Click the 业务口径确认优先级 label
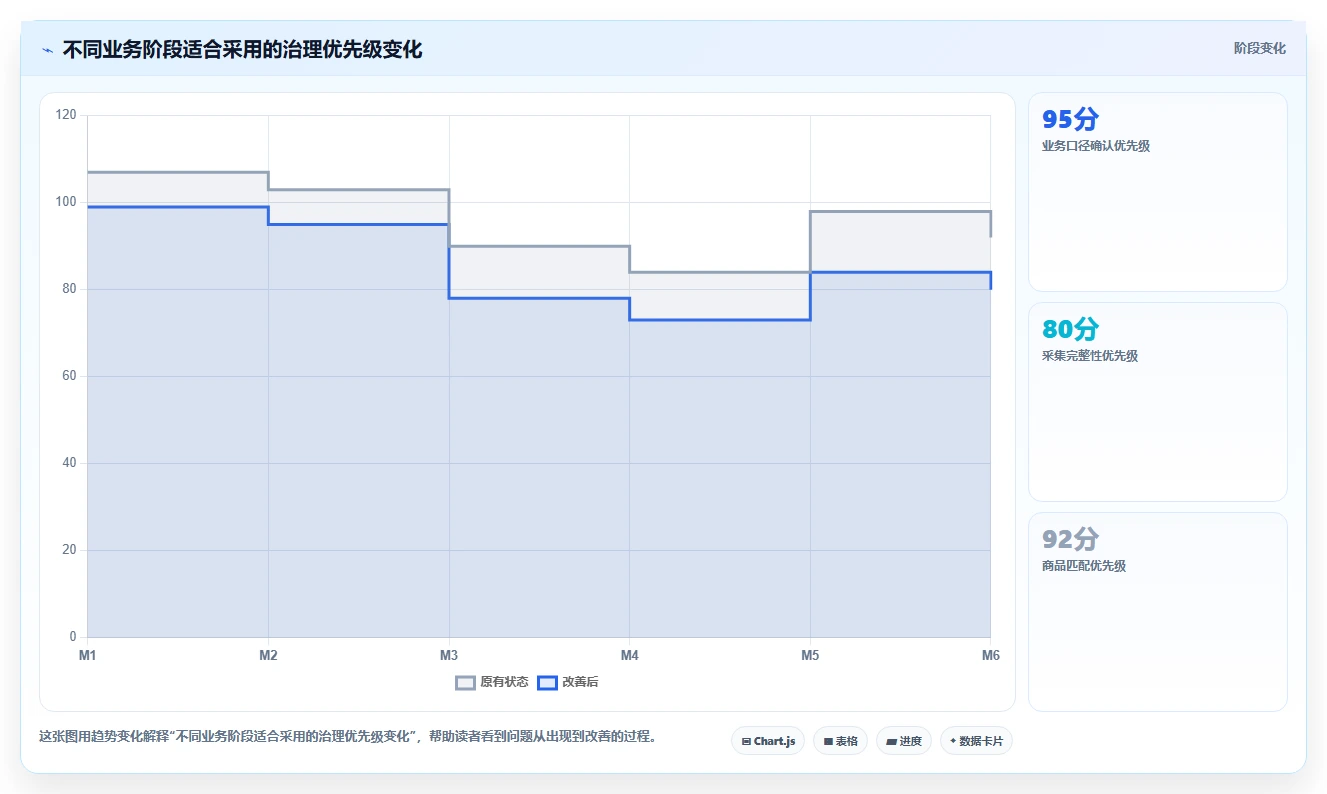The image size is (1327, 794). pyautogui.click(x=1096, y=146)
